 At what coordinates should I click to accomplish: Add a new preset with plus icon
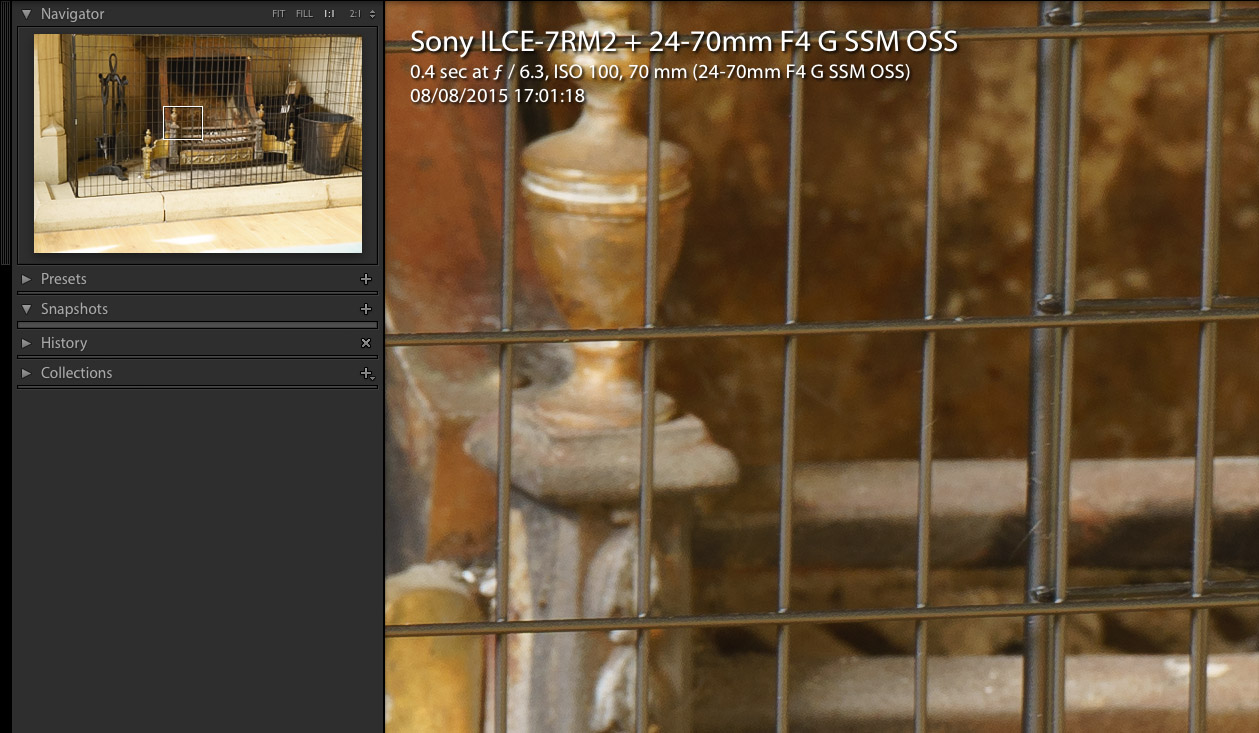pos(366,279)
